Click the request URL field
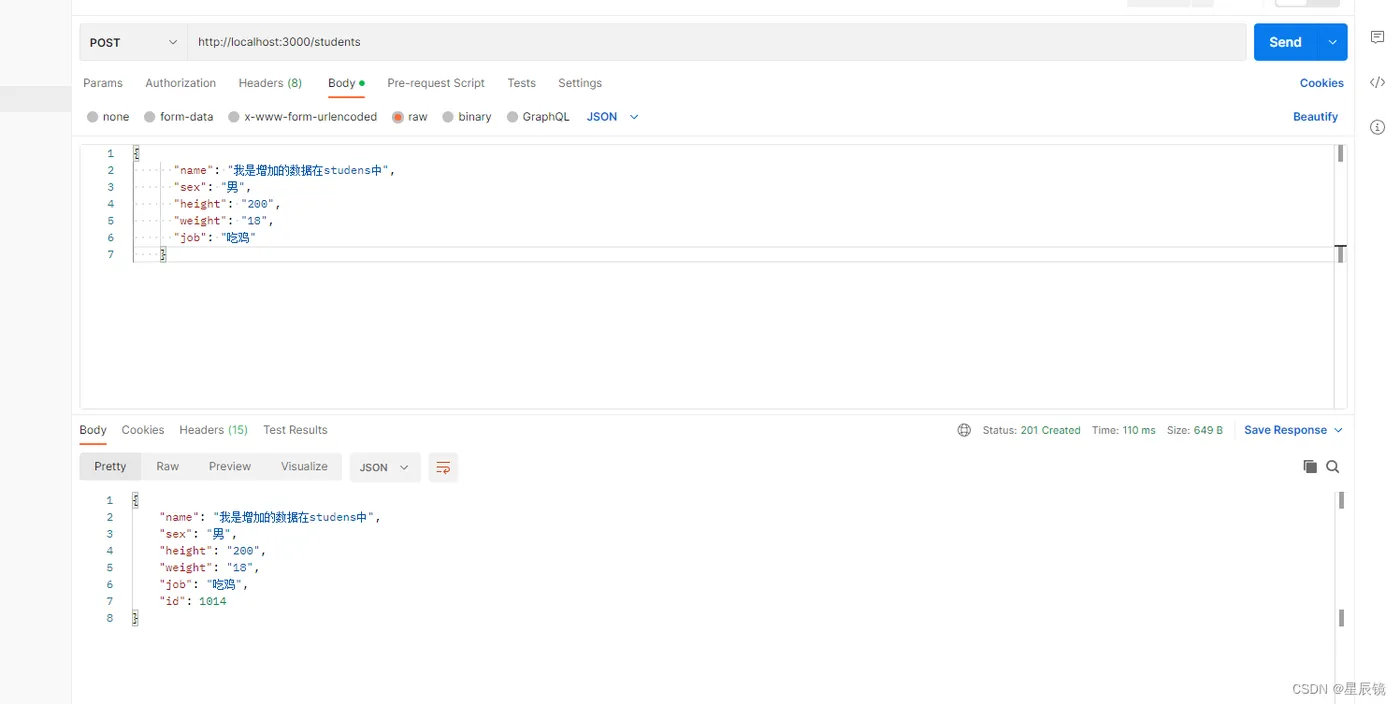 coord(717,42)
